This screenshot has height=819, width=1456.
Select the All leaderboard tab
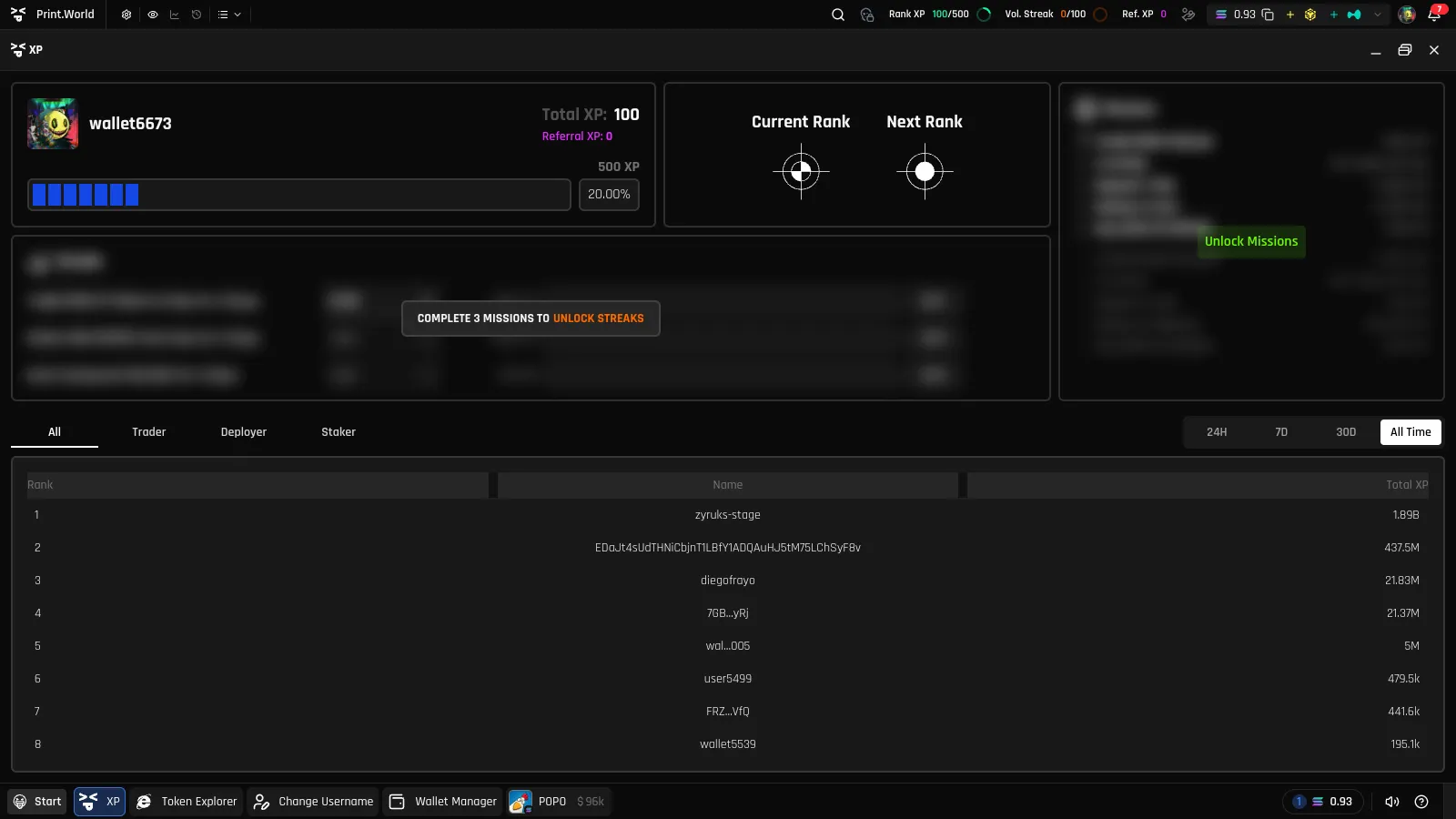[55, 432]
